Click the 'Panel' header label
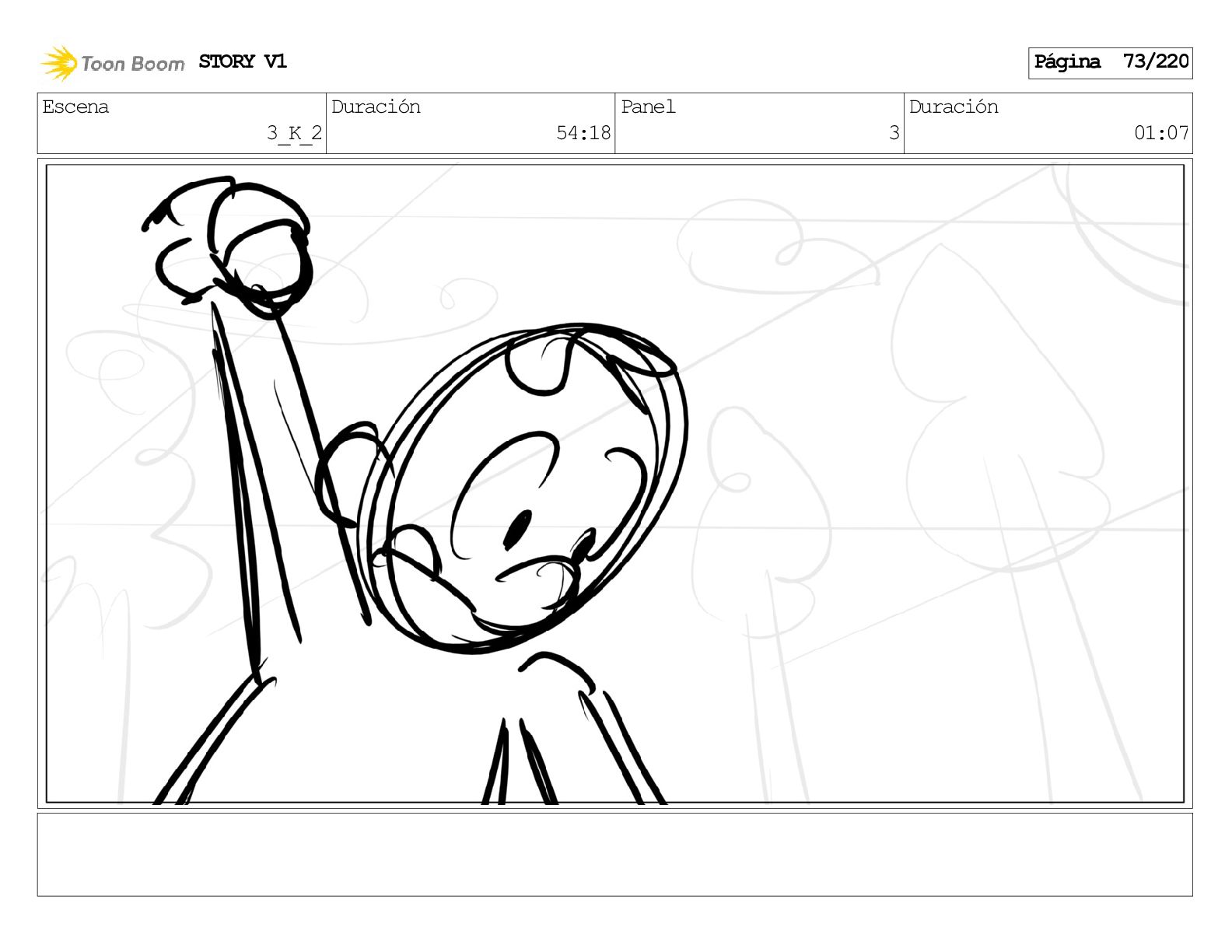This screenshot has width=1232, height=952. click(648, 107)
